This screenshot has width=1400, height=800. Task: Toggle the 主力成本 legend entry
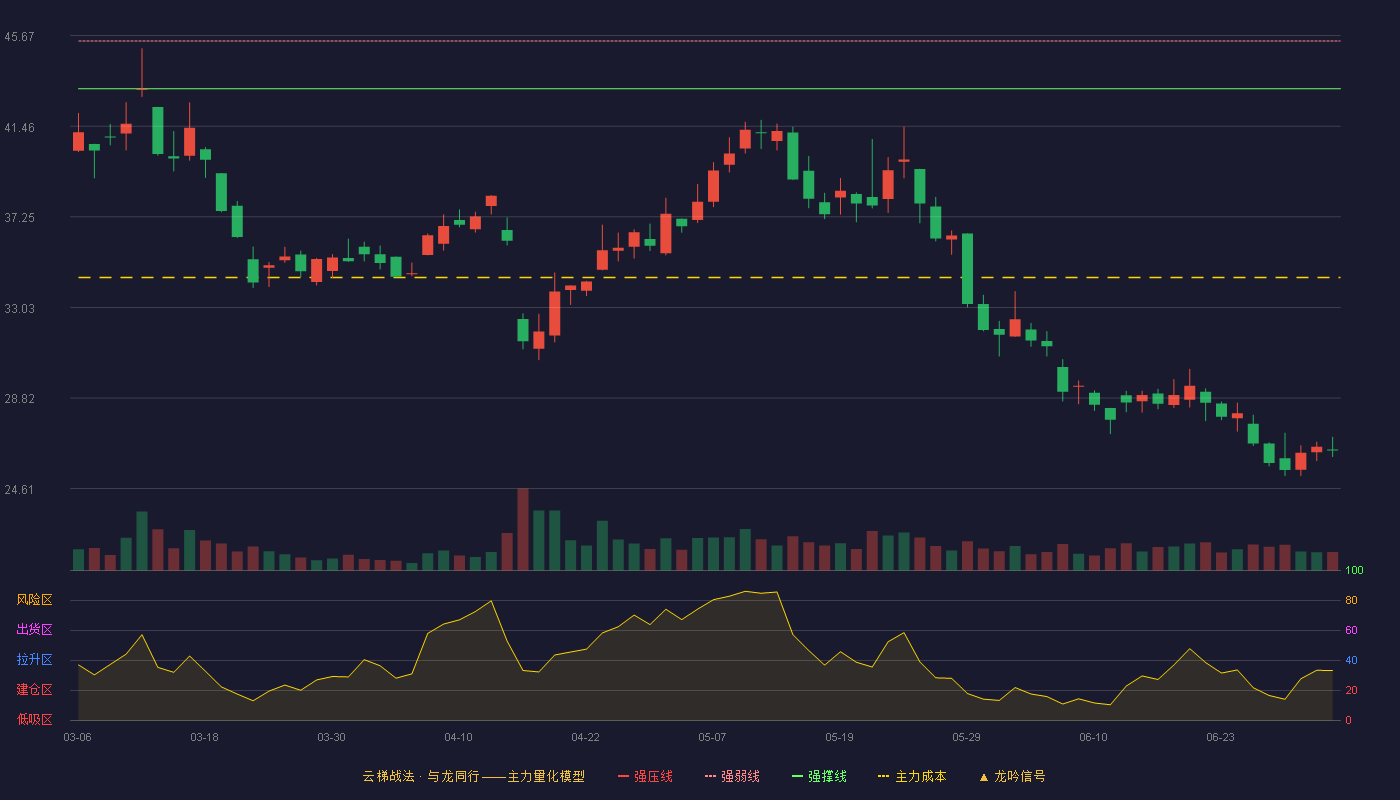tap(912, 776)
